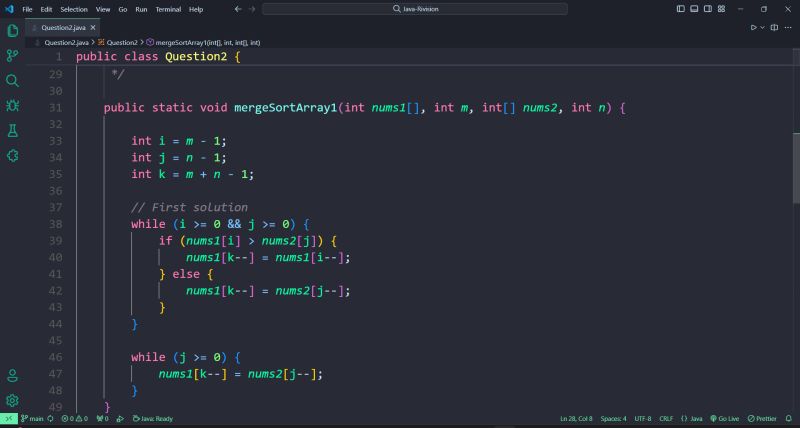Toggle primary side bar visibility
The height and width of the screenshot is (428, 800).
tap(681, 9)
